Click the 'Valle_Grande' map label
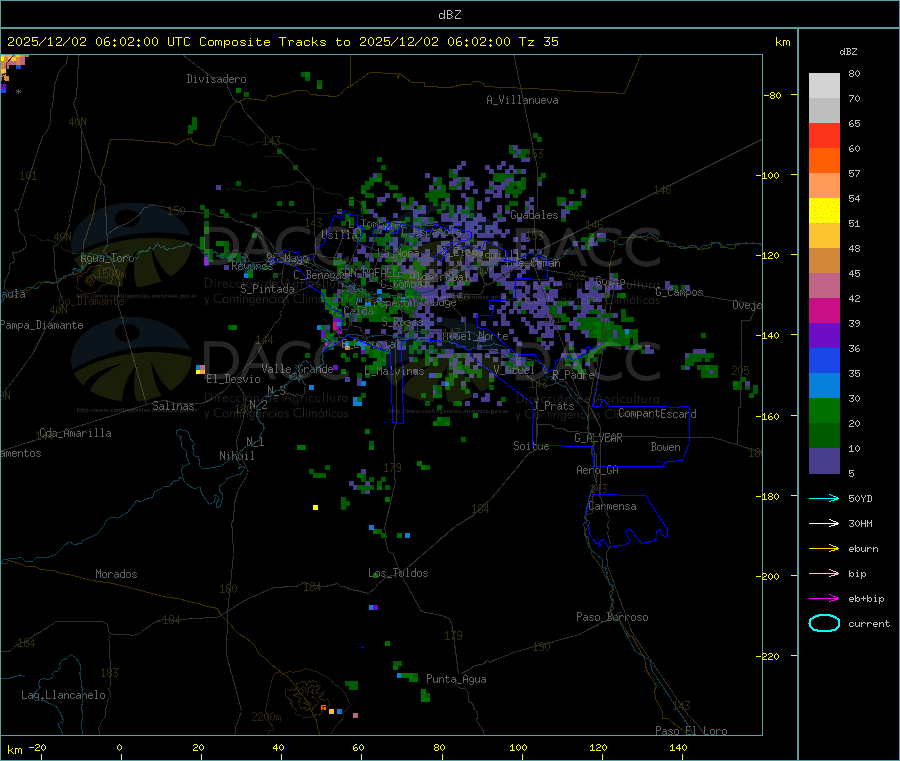This screenshot has width=900, height=761. tap(297, 369)
